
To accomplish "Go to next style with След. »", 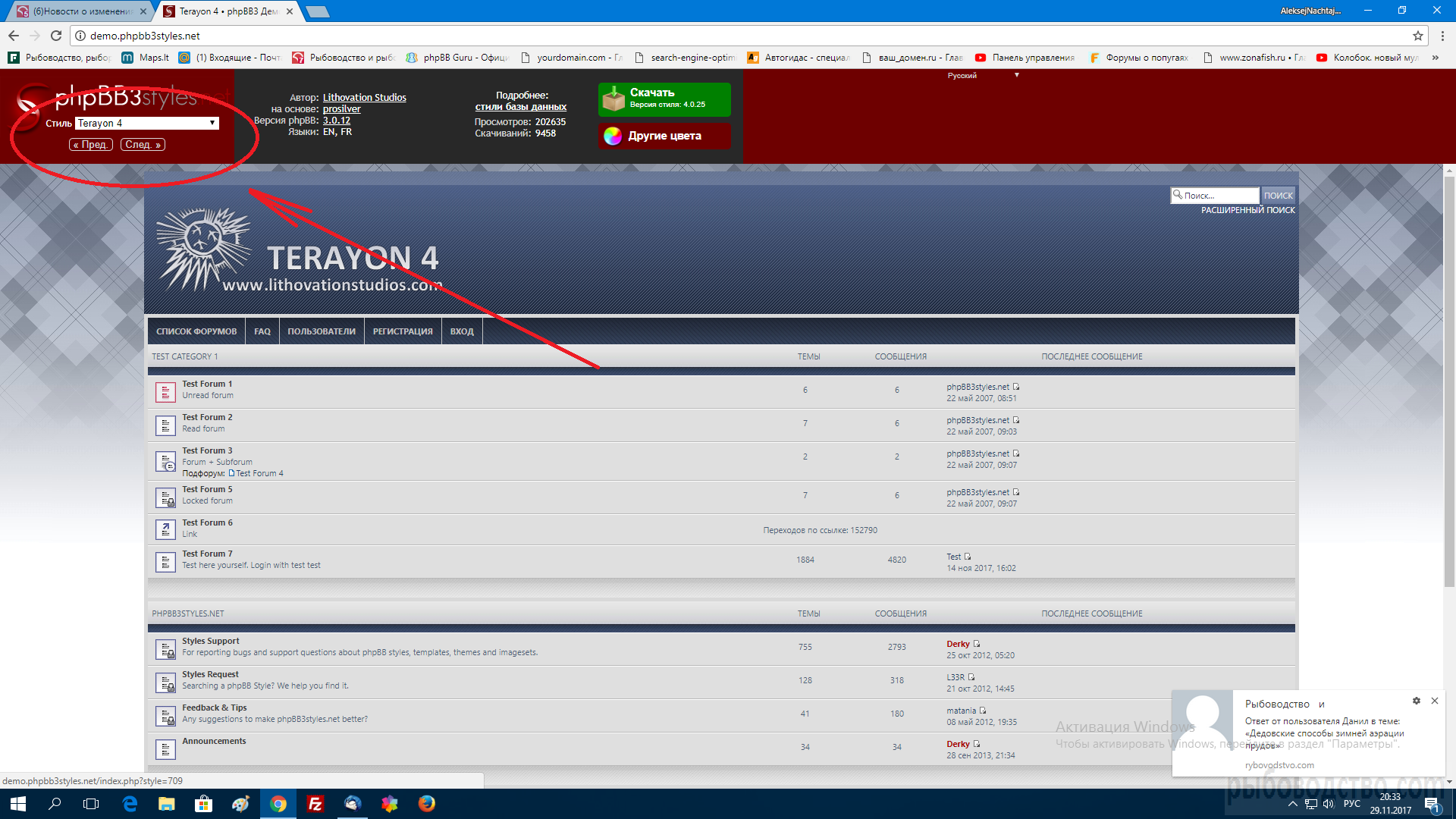I will click(143, 145).
